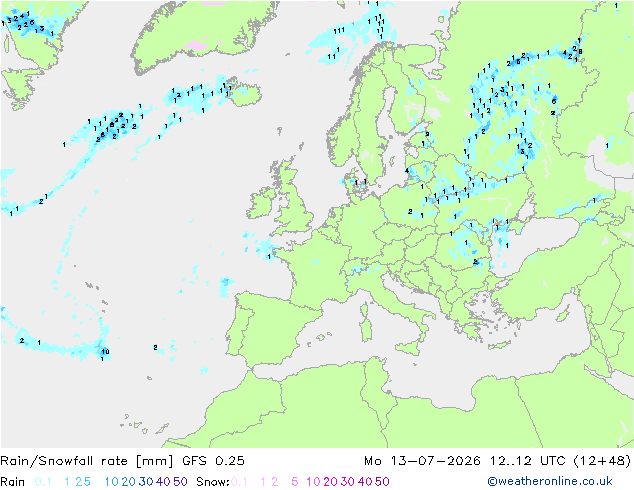Pick the Snow legend 0.1 color value

point(239,482)
